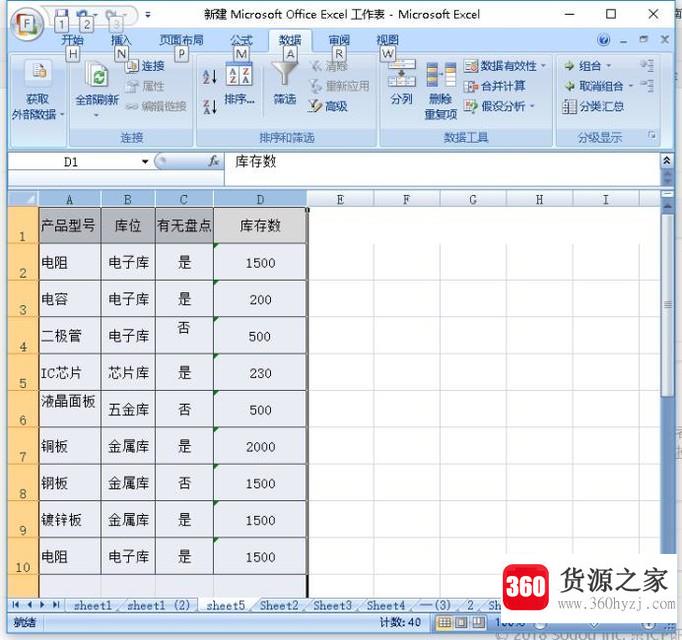Viewport: 682px width, 640px height.
Task: Select cell containing 五金库
Action: 128,409
